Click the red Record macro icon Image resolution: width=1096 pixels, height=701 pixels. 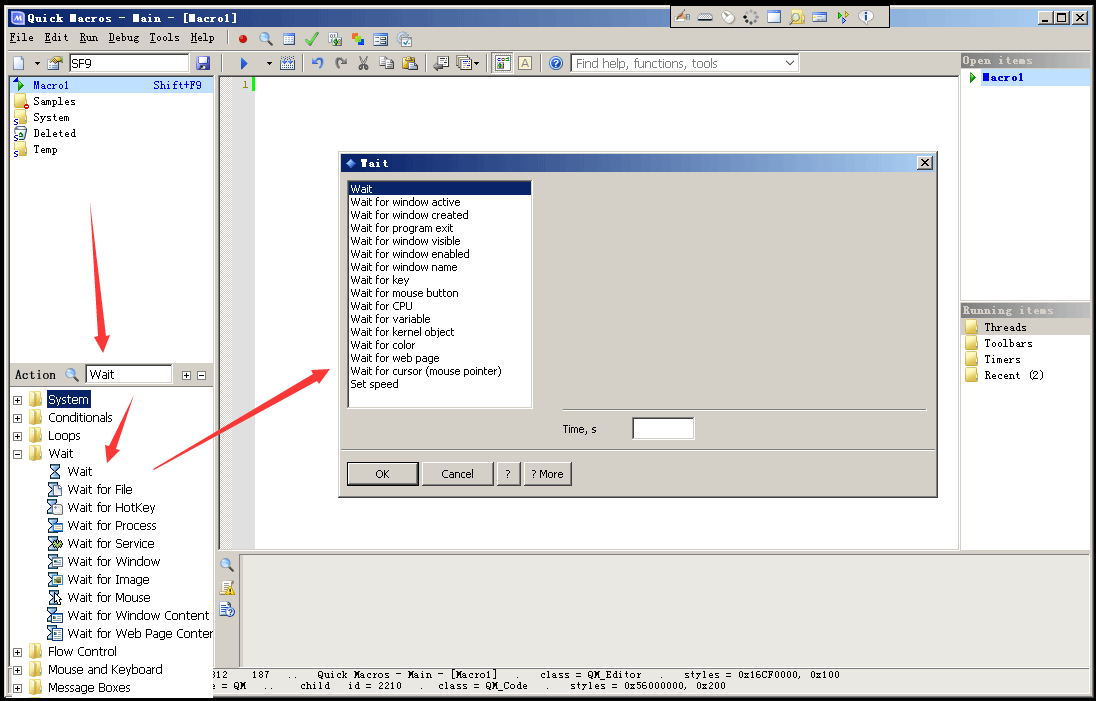click(x=243, y=39)
